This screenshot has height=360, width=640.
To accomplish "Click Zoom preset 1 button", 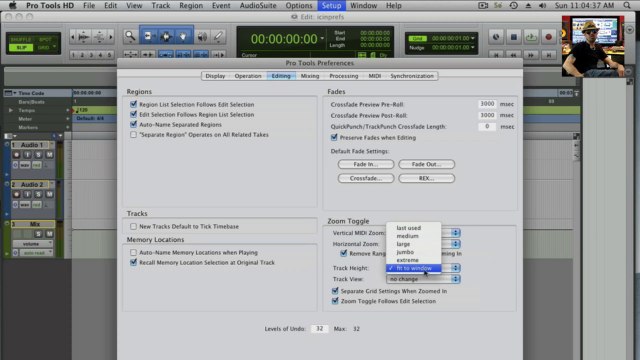I will (x=73, y=55).
